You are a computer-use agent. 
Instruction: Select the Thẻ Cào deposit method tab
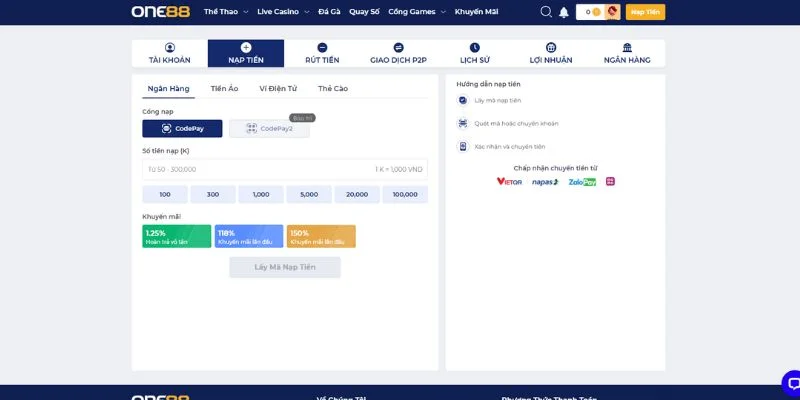(x=333, y=89)
